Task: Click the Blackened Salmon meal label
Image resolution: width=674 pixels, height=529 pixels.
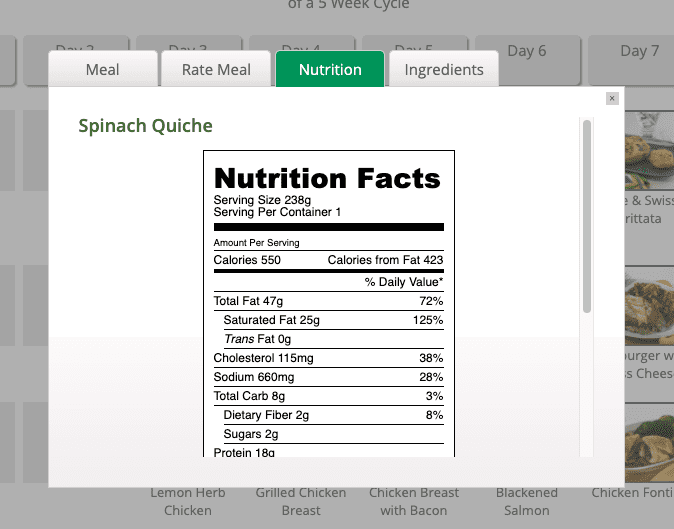Action: coord(527,501)
